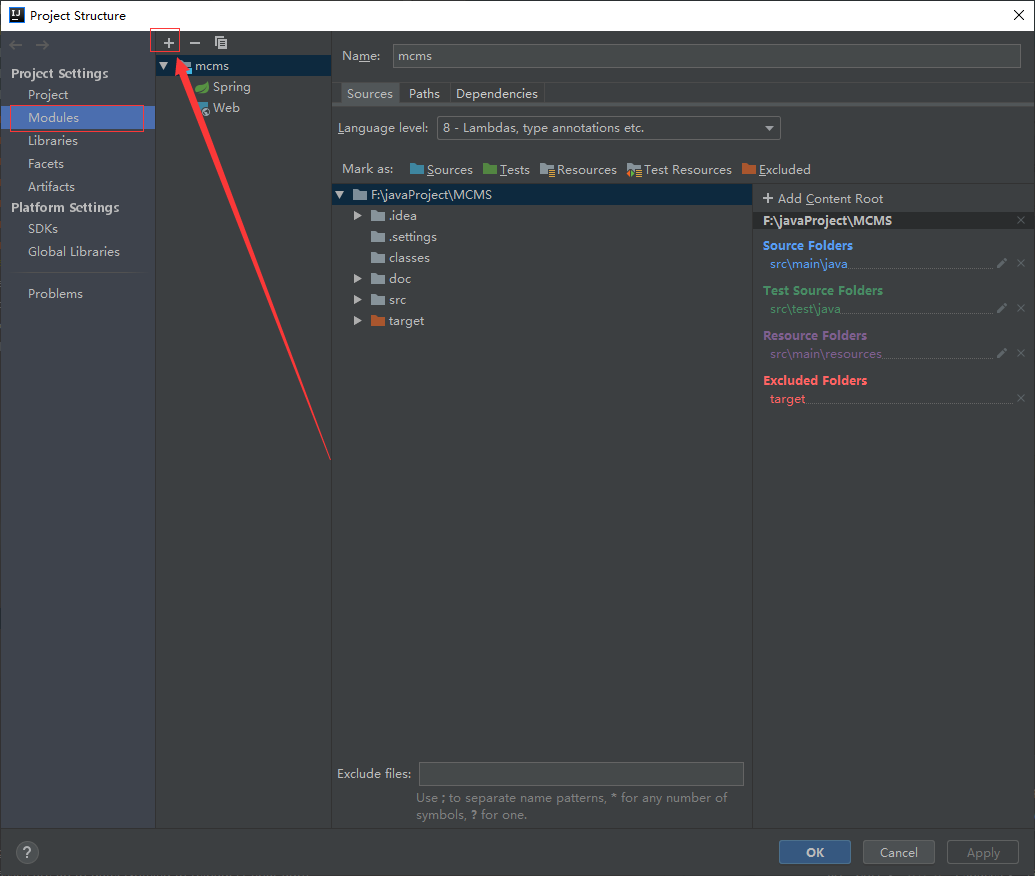Mark folder as Test Resources
The width and height of the screenshot is (1035, 876).
point(679,170)
